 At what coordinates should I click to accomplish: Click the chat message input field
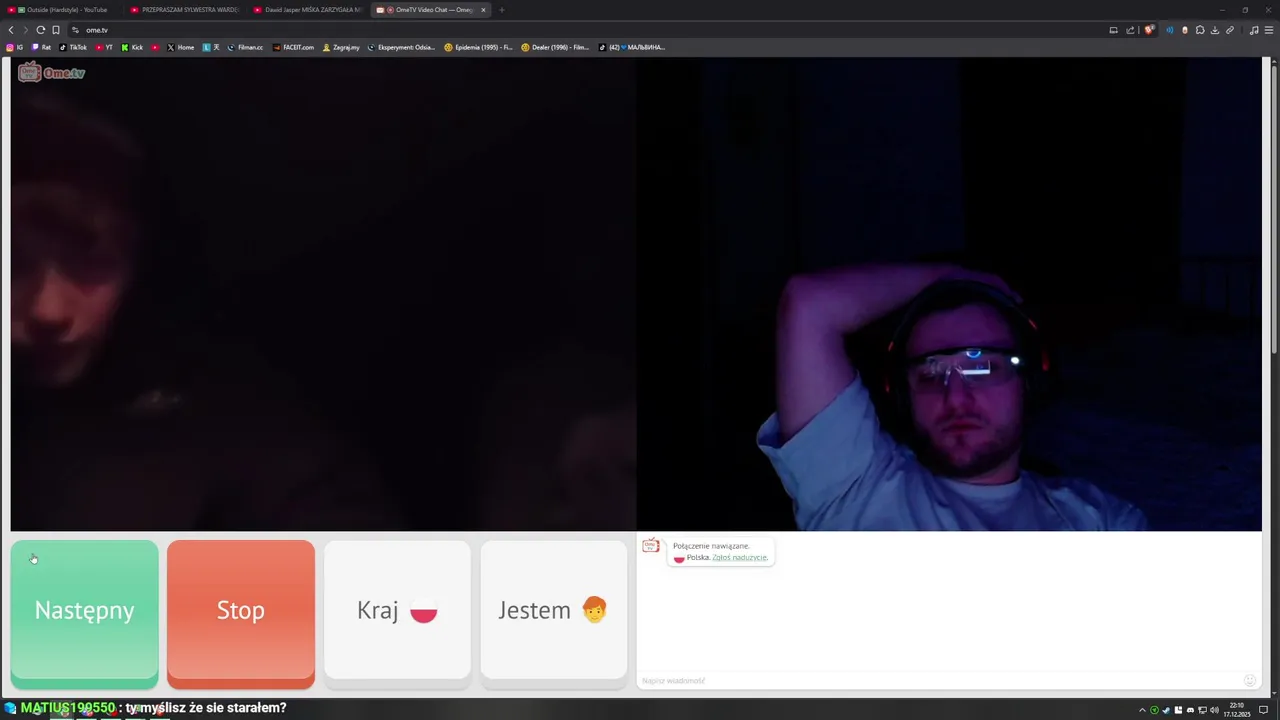(940, 680)
